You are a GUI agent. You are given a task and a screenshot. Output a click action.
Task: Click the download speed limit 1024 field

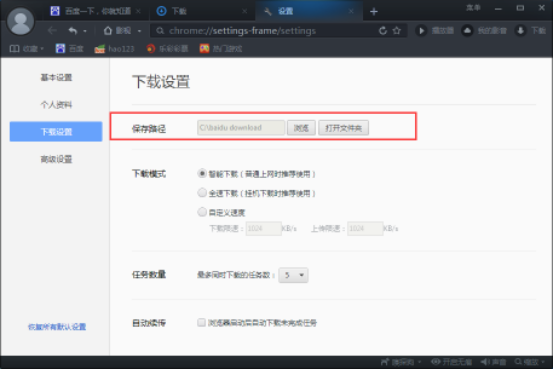263,229
